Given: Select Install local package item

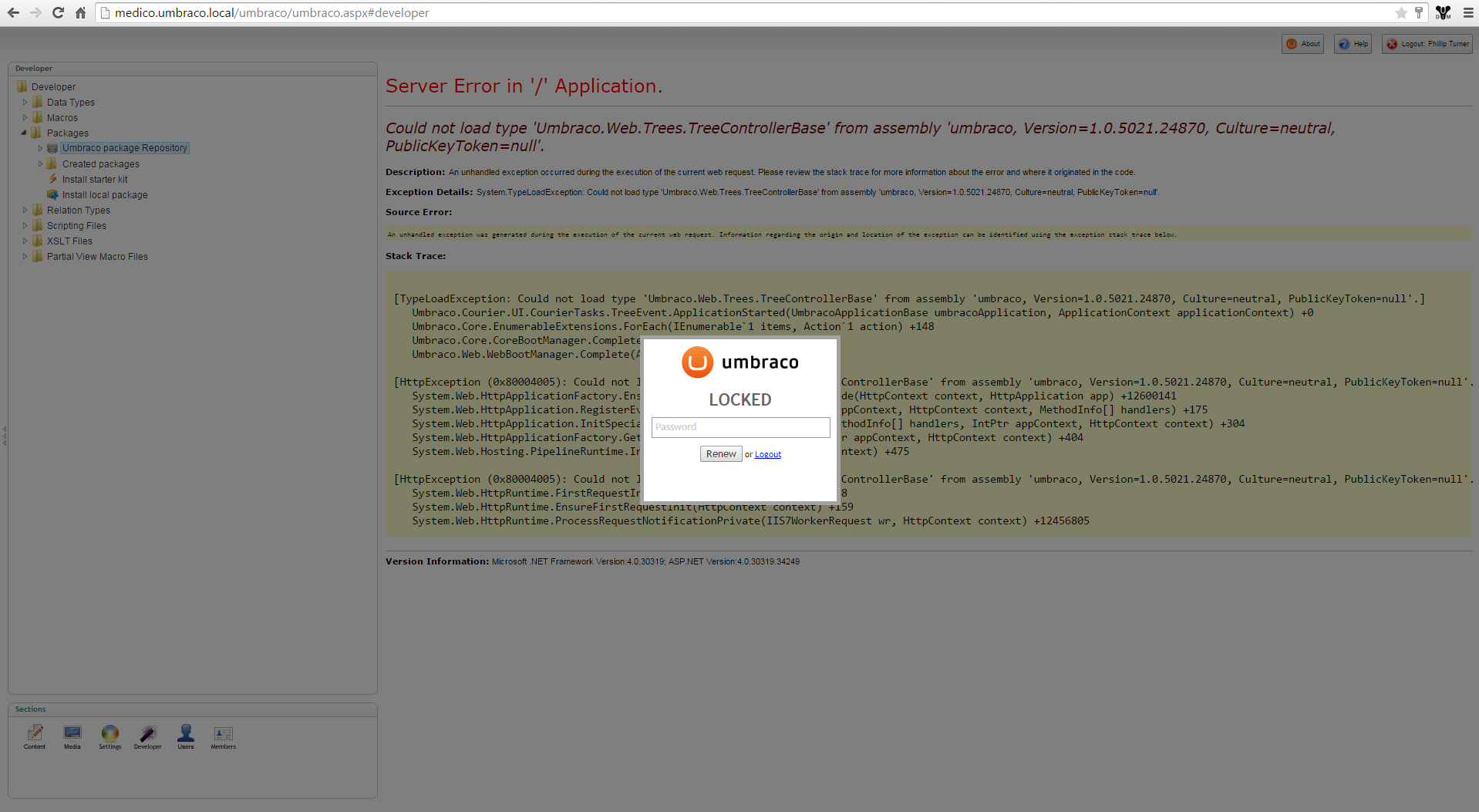Looking at the screenshot, I should coord(105,195).
